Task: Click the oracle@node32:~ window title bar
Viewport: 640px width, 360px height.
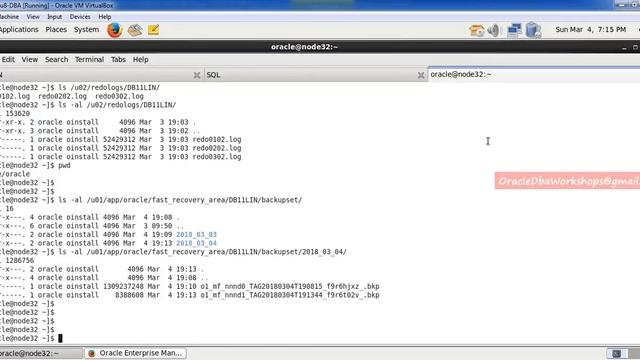Action: point(304,47)
